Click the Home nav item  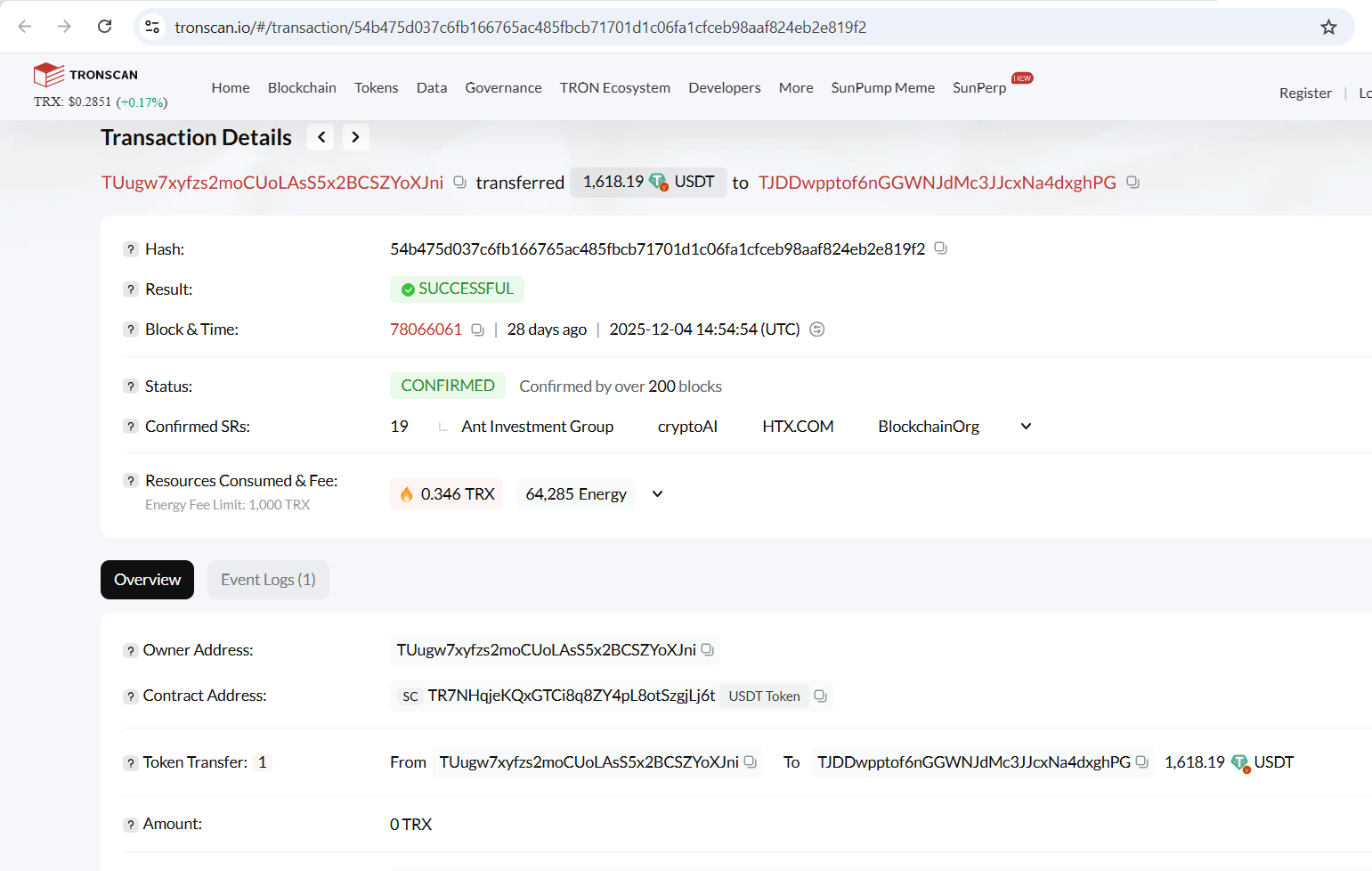pyautogui.click(x=231, y=87)
